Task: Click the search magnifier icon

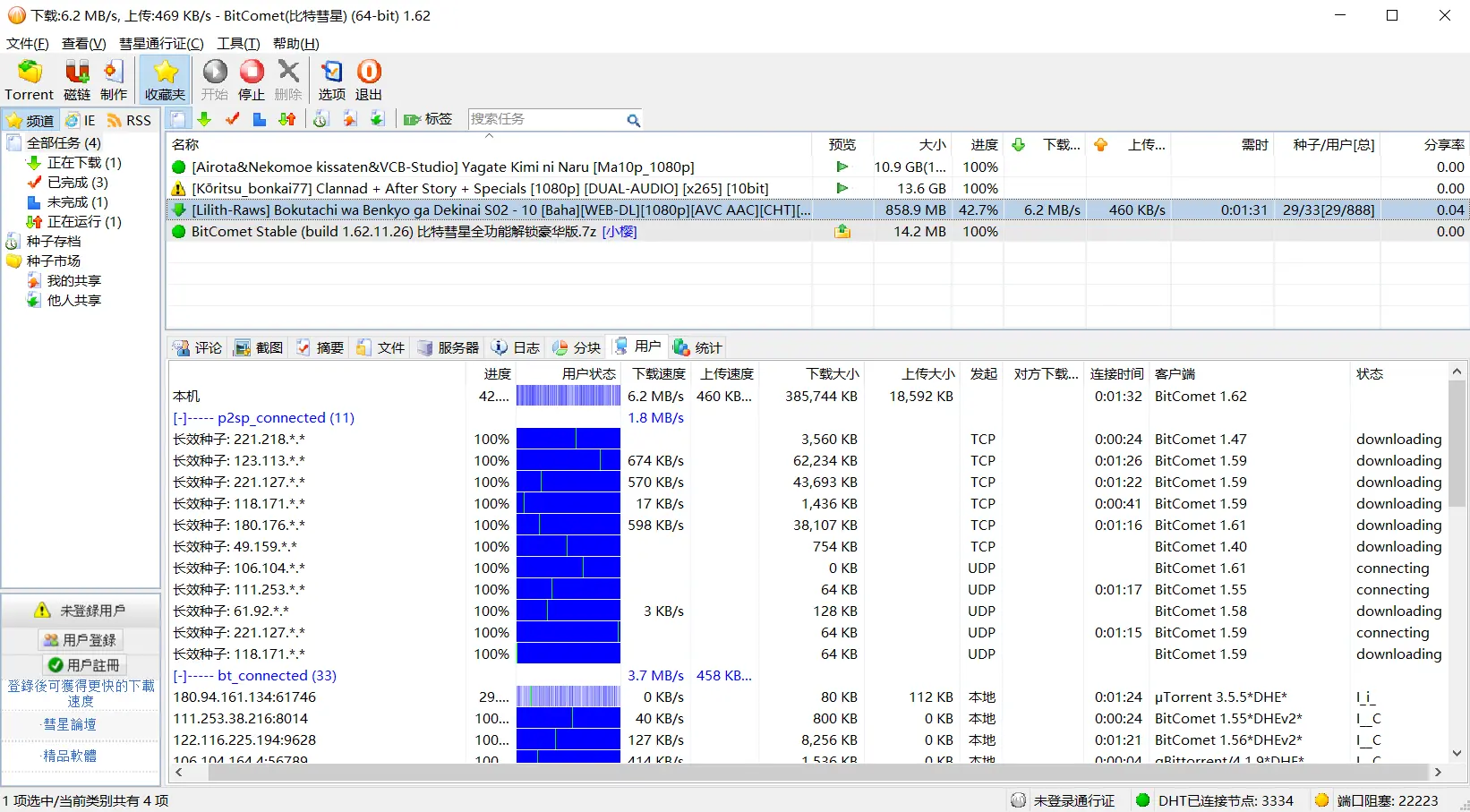Action: pos(633,120)
